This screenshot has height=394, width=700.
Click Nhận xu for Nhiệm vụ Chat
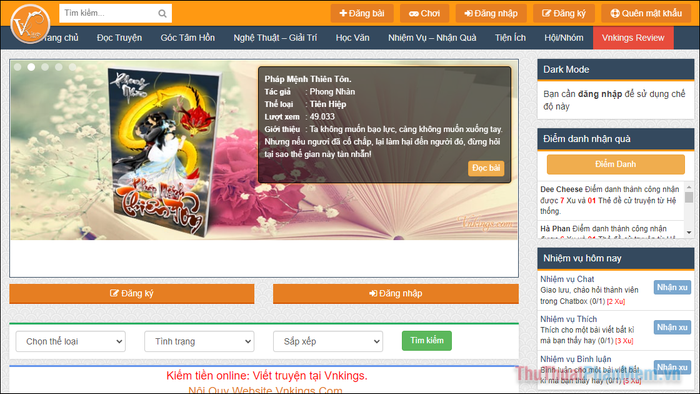click(672, 287)
